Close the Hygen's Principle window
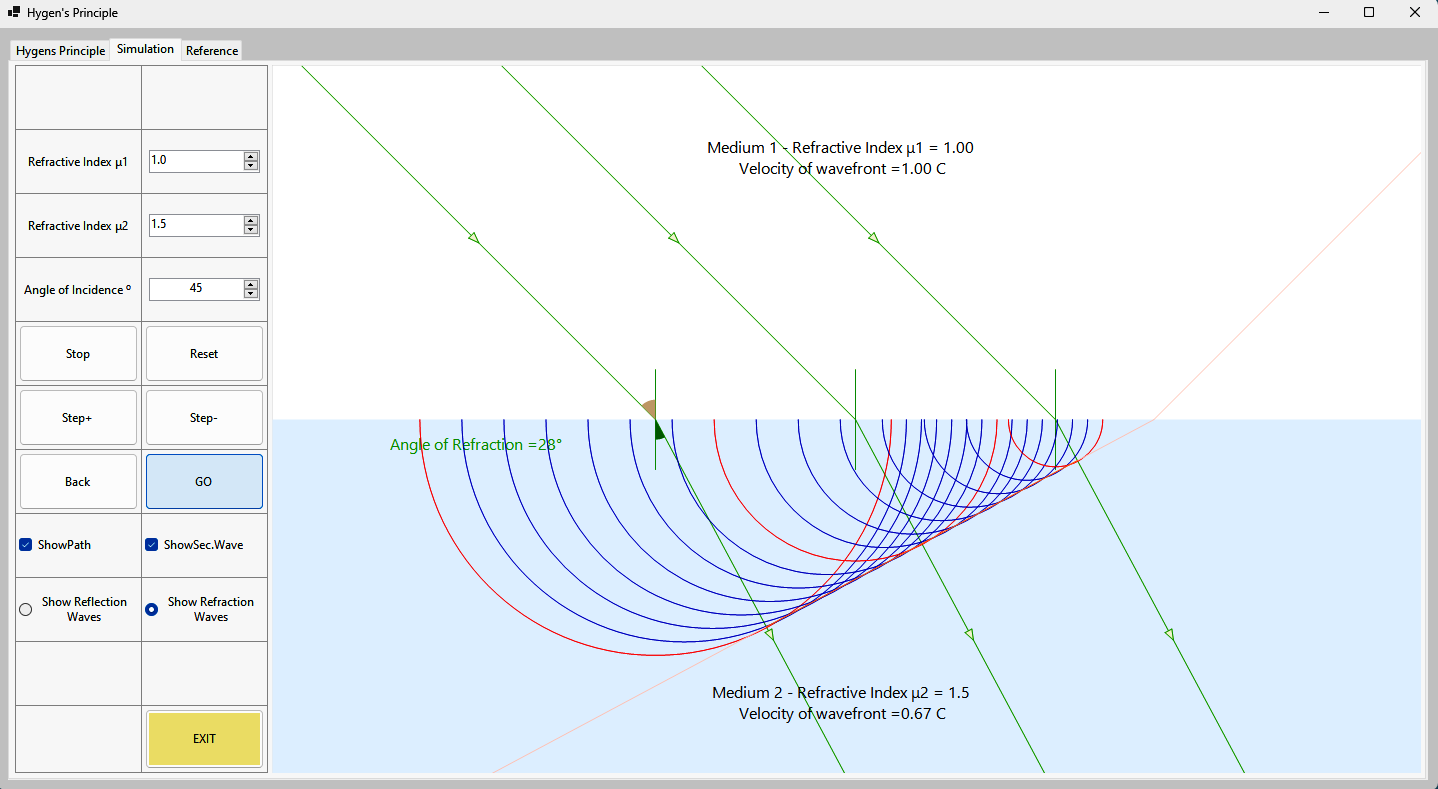This screenshot has height=789, width=1438. coord(1415,13)
